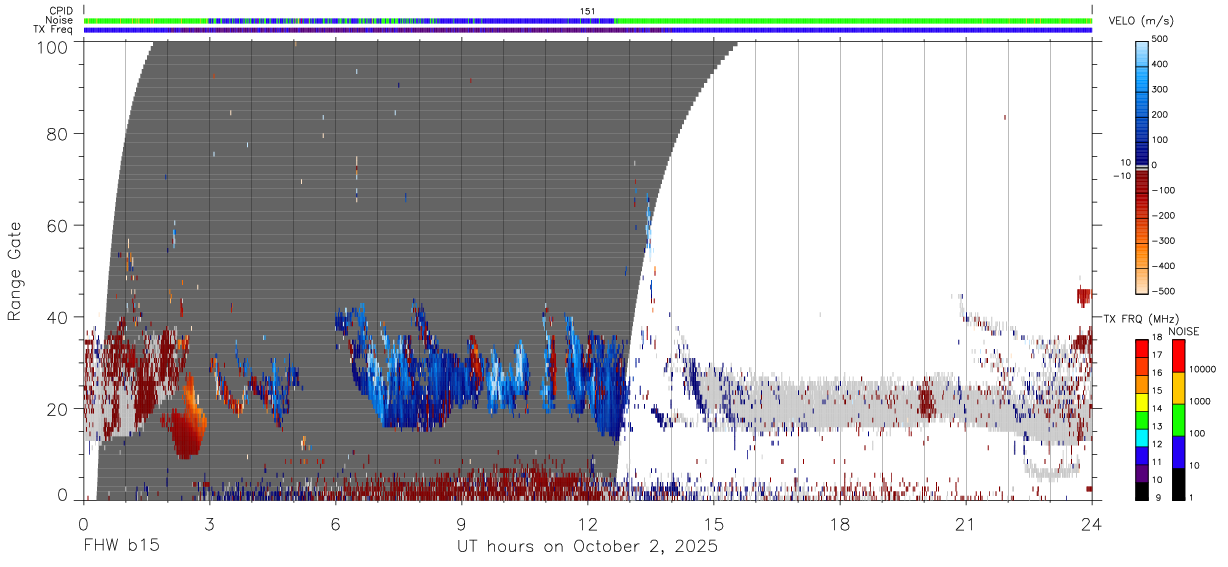The height and width of the screenshot is (567, 1228).
Task: Click noise colorbar label 1000
Action: (1200, 400)
